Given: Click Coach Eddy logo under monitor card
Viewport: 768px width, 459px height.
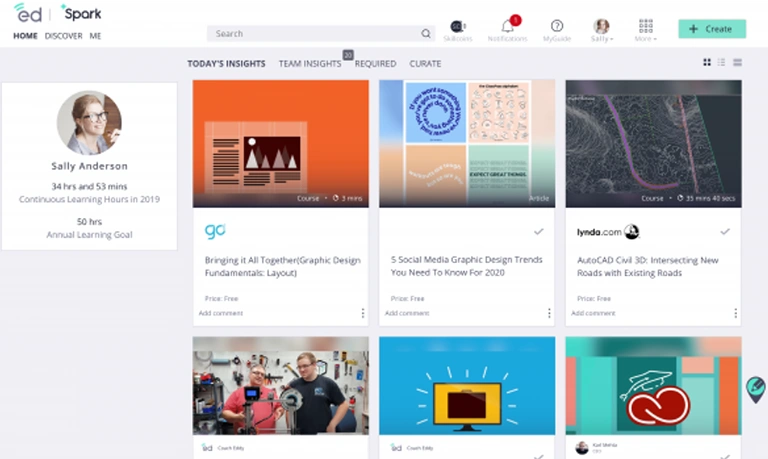Looking at the screenshot, I should 396,448.
